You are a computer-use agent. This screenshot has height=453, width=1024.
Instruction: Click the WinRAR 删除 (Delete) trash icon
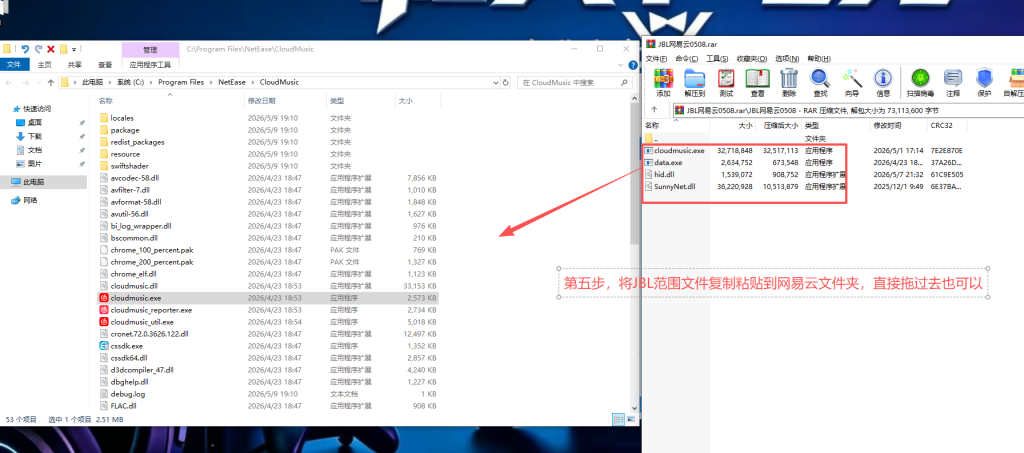point(789,83)
